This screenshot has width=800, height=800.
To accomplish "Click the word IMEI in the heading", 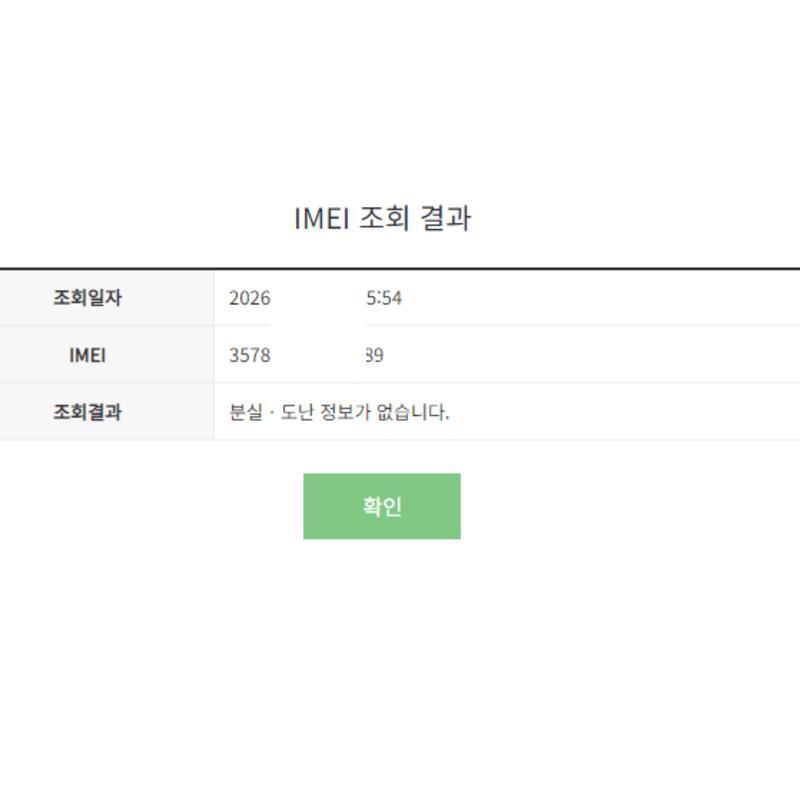I will pyautogui.click(x=321, y=219).
